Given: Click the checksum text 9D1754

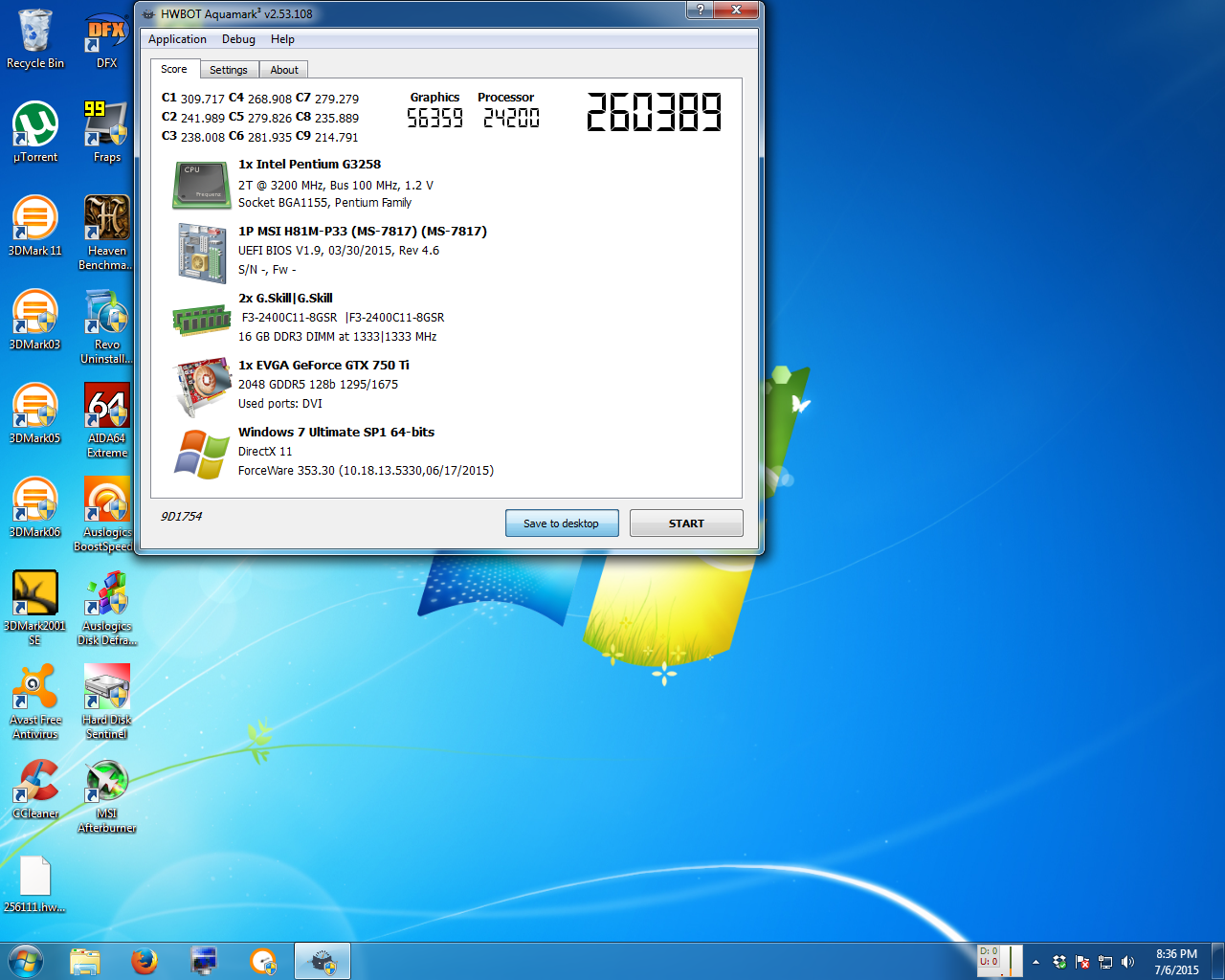Looking at the screenshot, I should click(181, 517).
